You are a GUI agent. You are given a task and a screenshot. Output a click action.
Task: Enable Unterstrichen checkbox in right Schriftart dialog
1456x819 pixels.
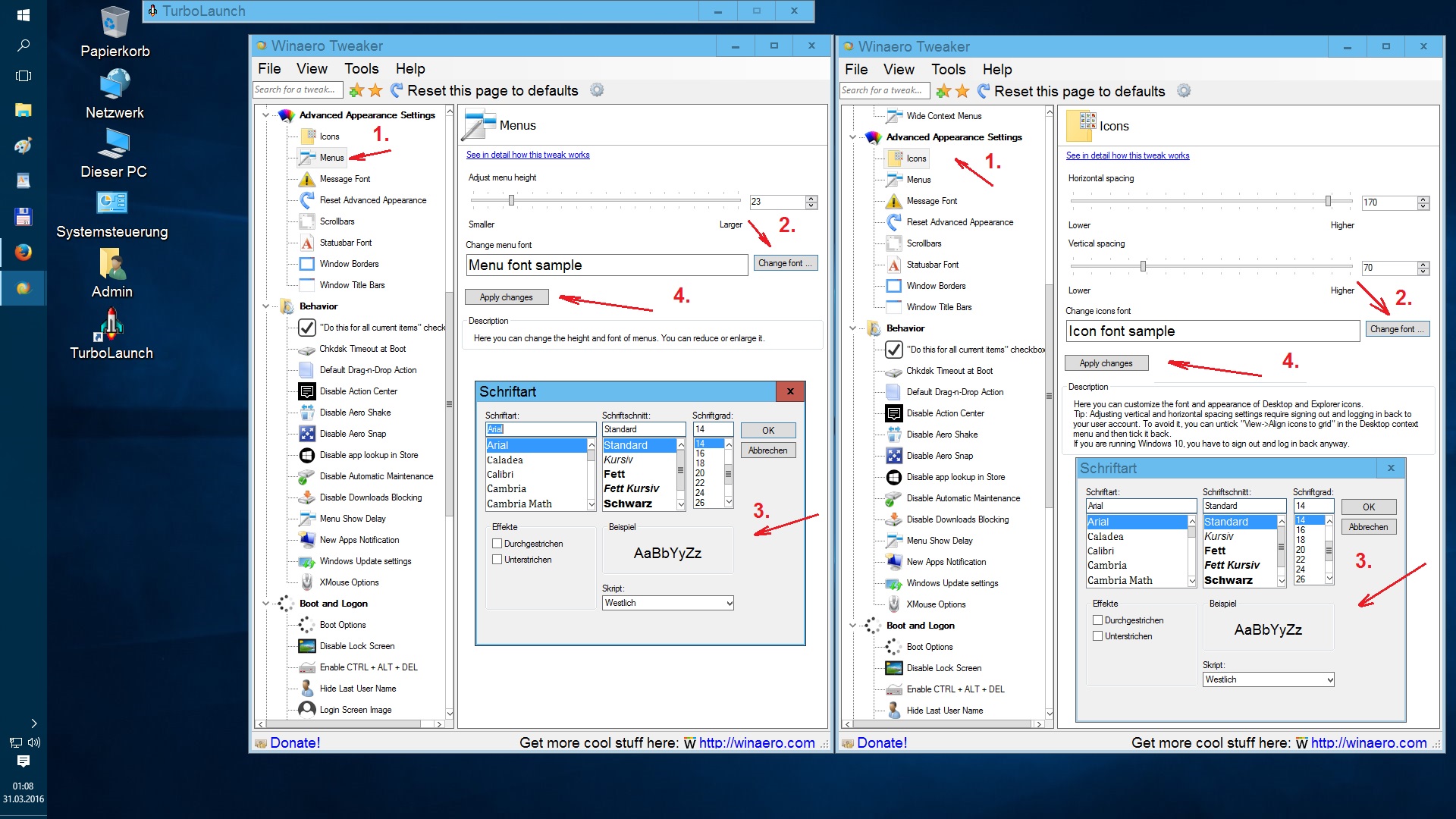1097,636
